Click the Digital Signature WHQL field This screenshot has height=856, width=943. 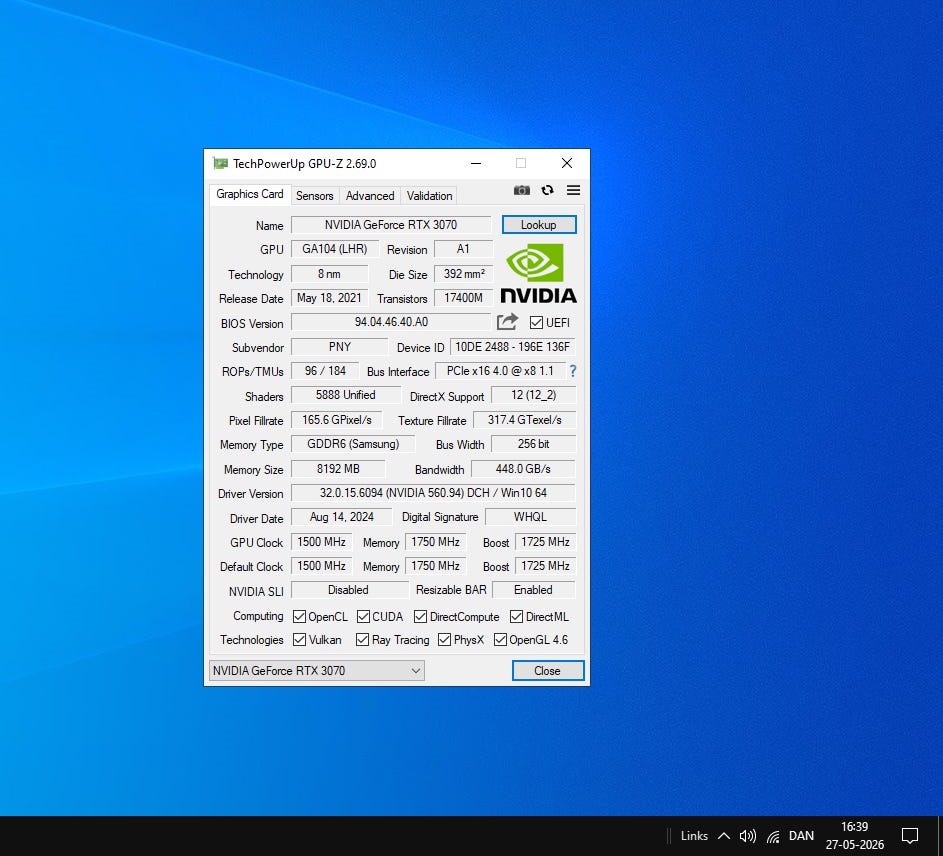(x=530, y=517)
